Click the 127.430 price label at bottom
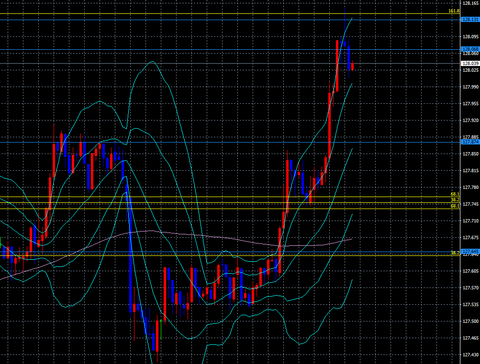This screenshot has width=480, height=364. 470,355
